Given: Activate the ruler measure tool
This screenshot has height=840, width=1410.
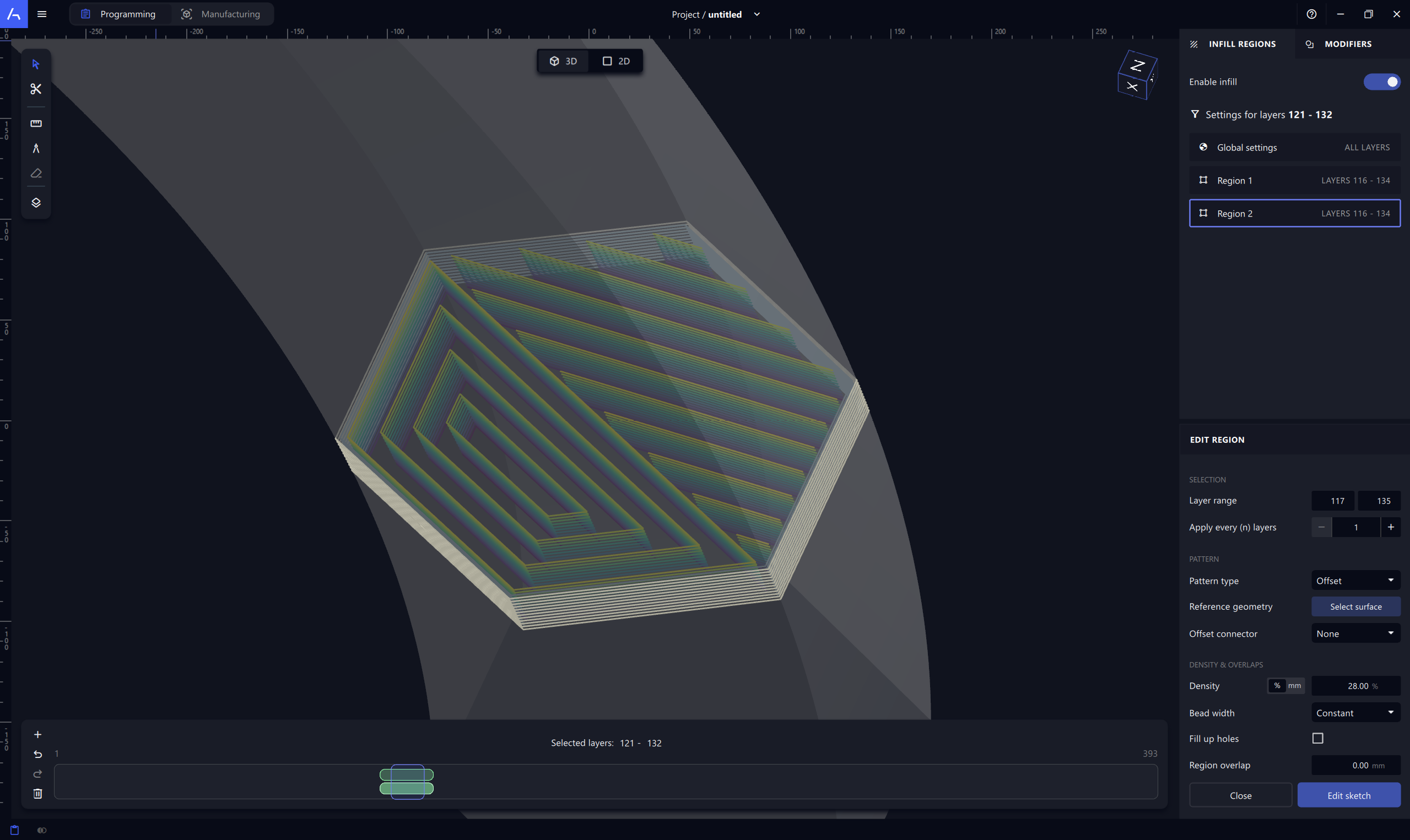Looking at the screenshot, I should click(36, 123).
